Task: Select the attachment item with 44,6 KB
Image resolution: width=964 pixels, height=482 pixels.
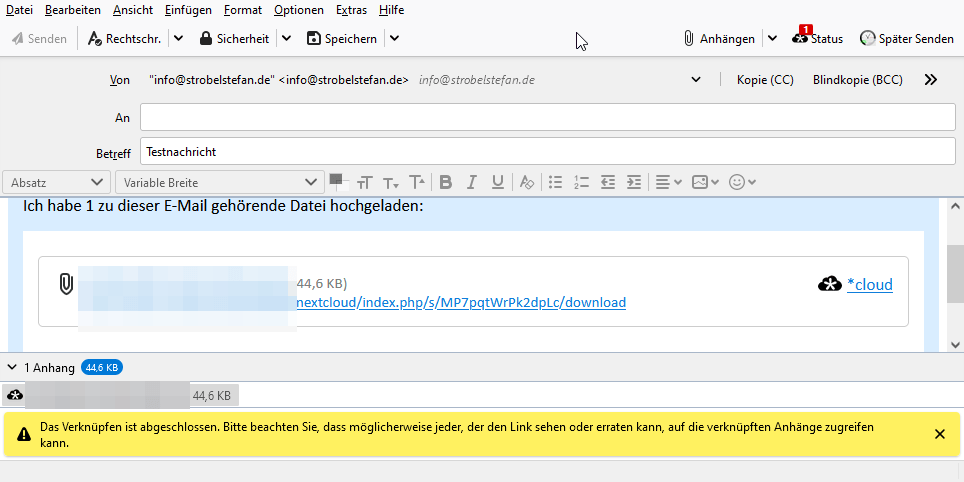Action: click(x=120, y=395)
